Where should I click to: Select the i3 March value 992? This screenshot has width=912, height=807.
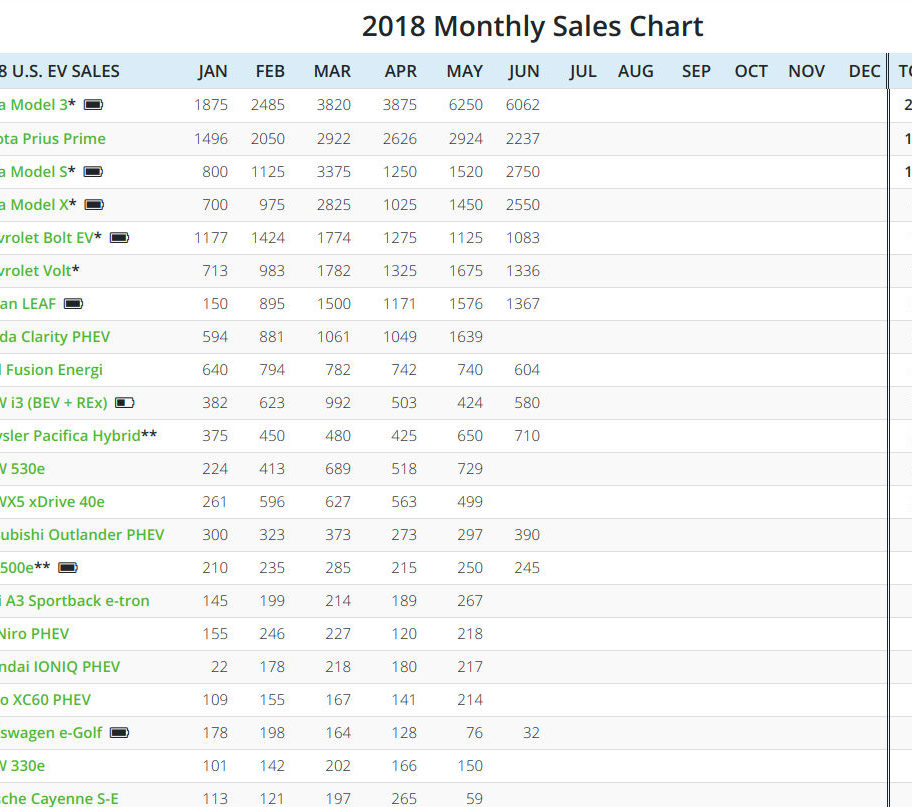click(338, 403)
